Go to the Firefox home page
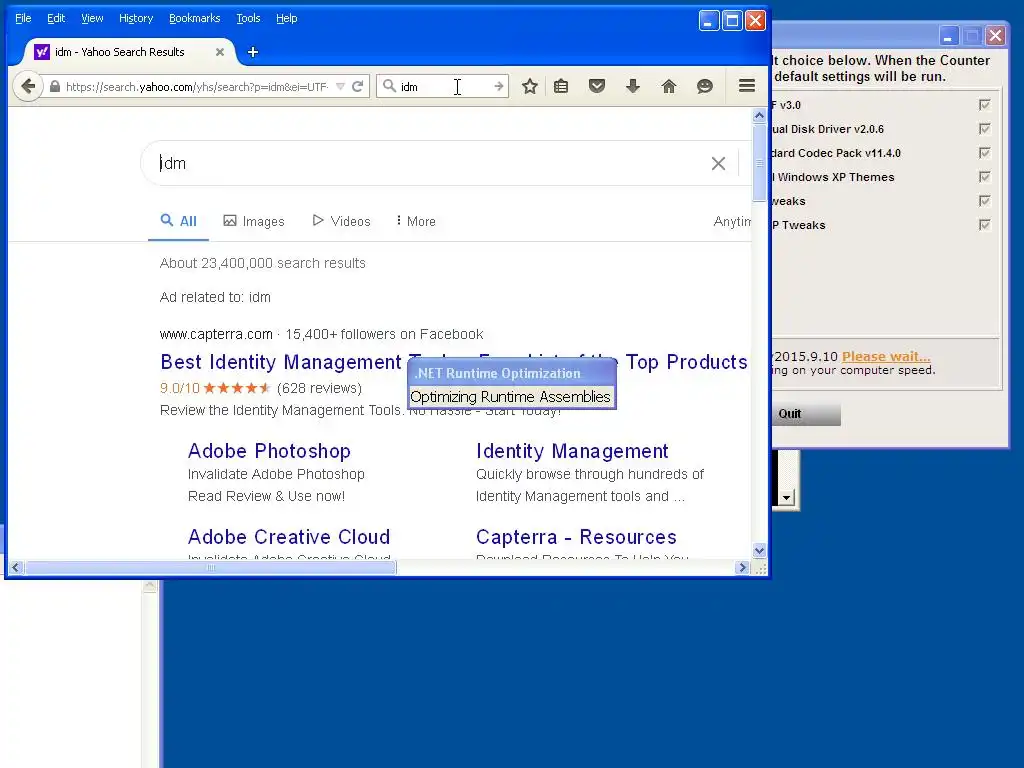The image size is (1024, 768). (x=669, y=86)
